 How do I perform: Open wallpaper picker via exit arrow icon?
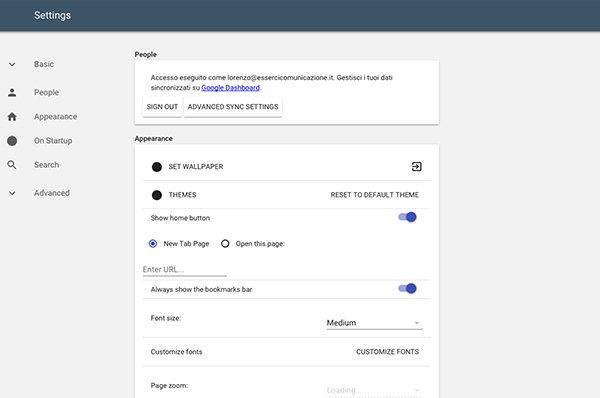pos(417,166)
